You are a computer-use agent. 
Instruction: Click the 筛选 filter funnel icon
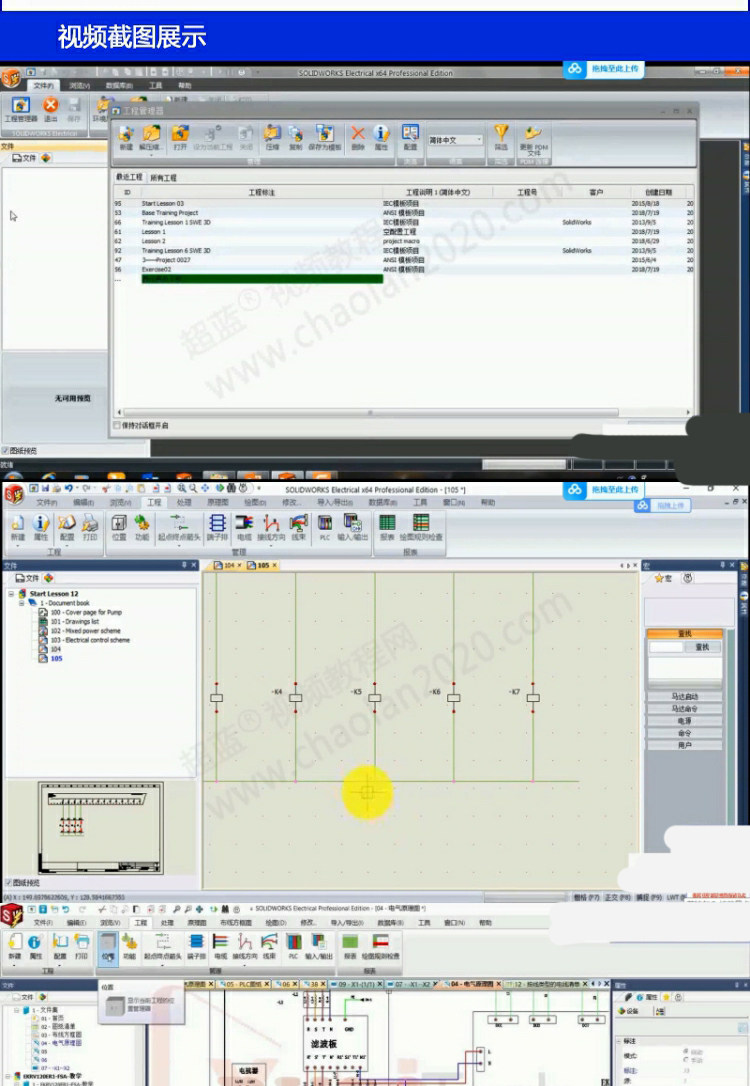tap(501, 137)
